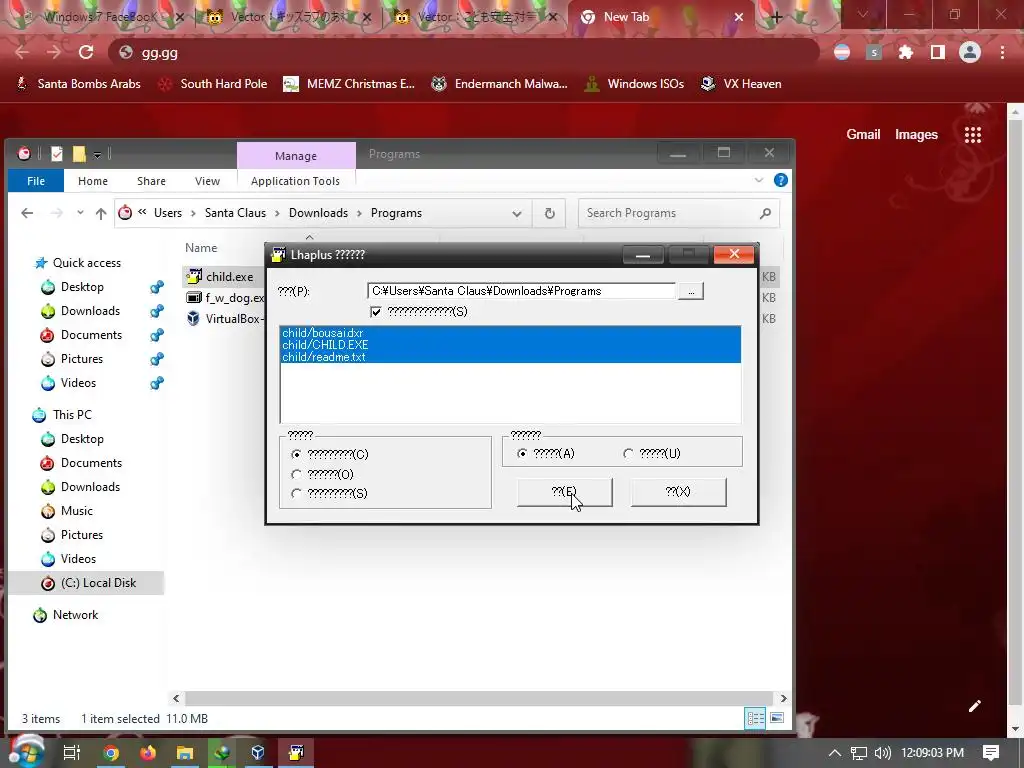This screenshot has width=1024, height=768.
Task: Open the File menu in Explorer
Action: point(36,181)
